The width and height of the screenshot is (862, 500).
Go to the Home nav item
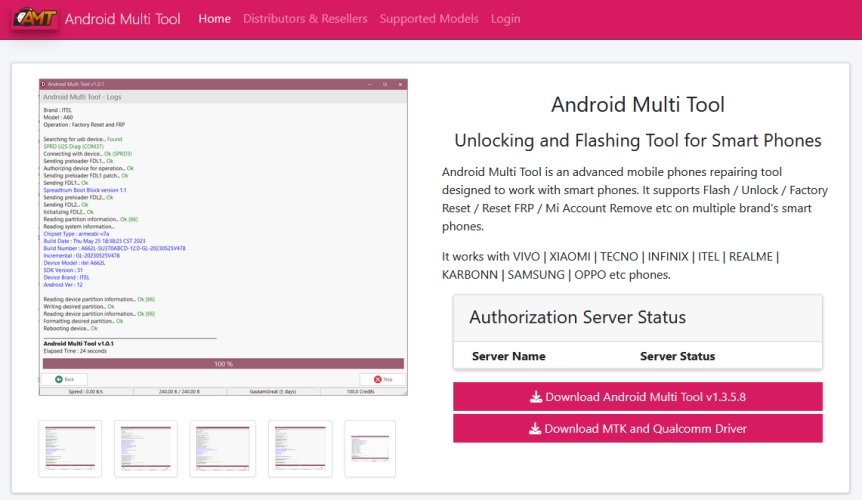click(214, 19)
